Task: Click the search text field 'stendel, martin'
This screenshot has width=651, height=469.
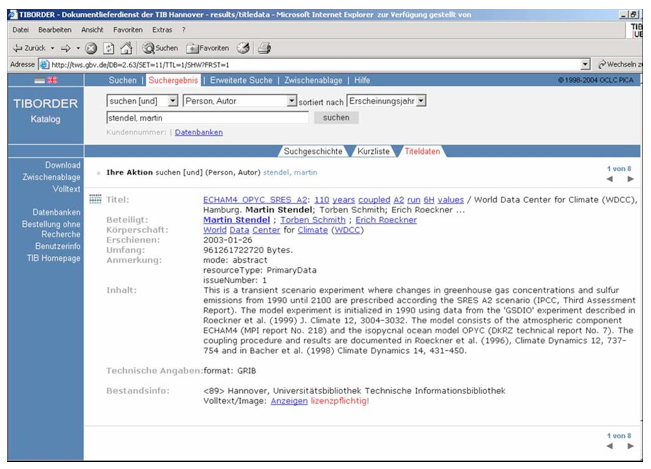Action: point(207,118)
